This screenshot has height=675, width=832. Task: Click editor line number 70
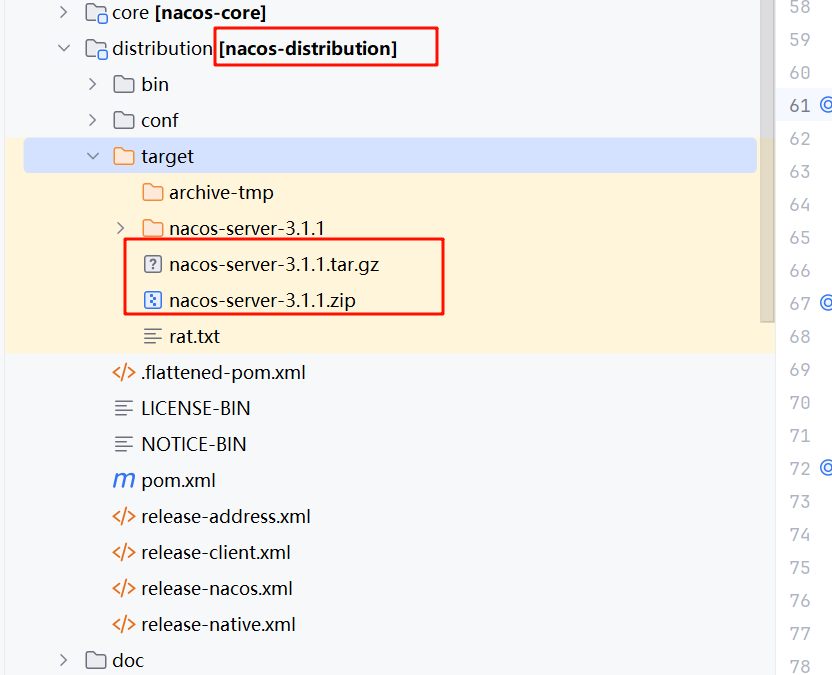[x=800, y=402]
